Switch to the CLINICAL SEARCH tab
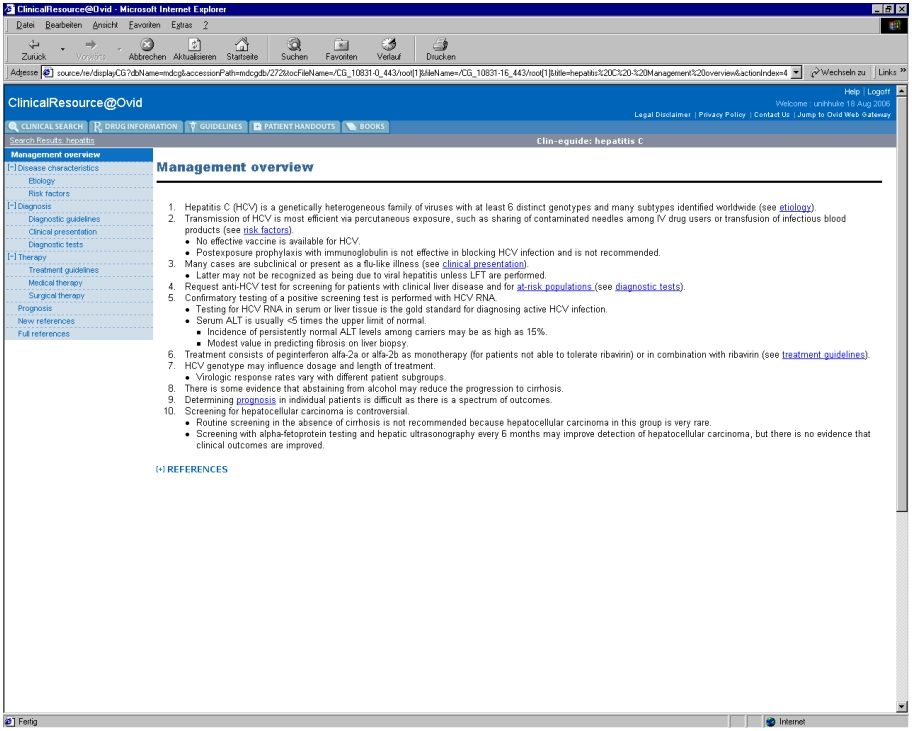This screenshot has width=912, height=731. click(x=46, y=127)
